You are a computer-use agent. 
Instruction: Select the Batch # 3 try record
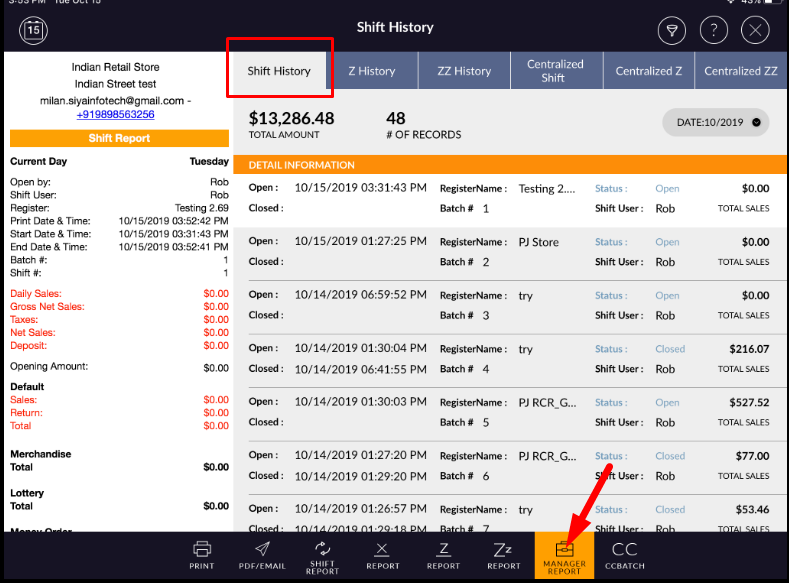point(510,305)
